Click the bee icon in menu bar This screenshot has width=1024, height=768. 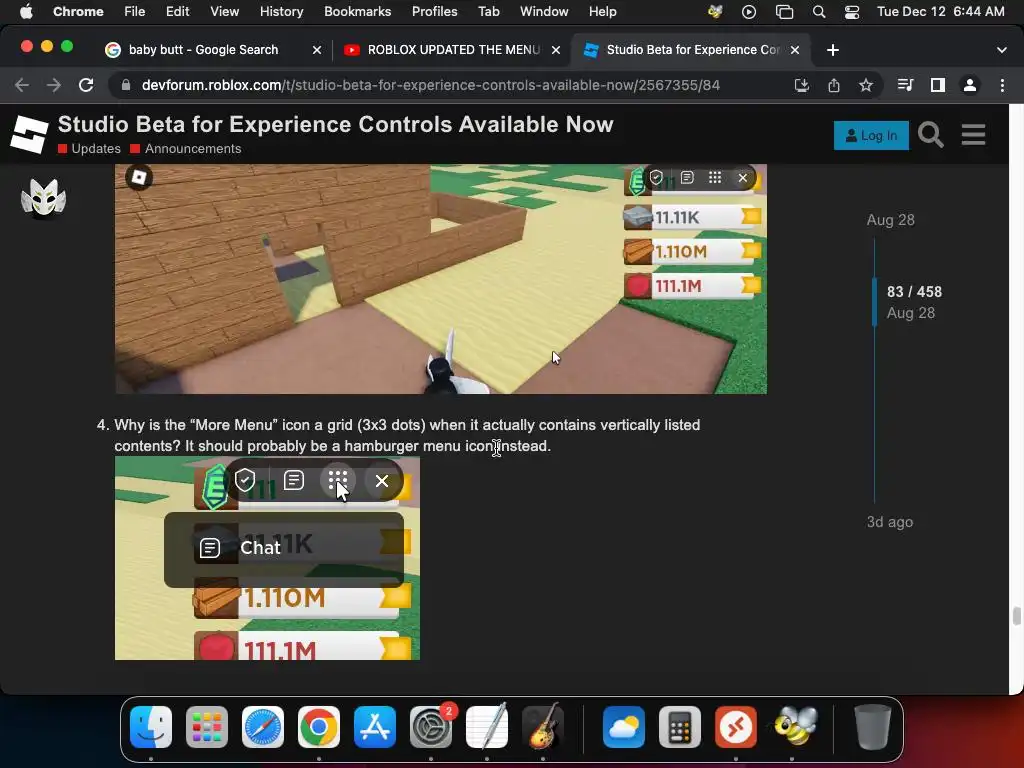pos(715,12)
